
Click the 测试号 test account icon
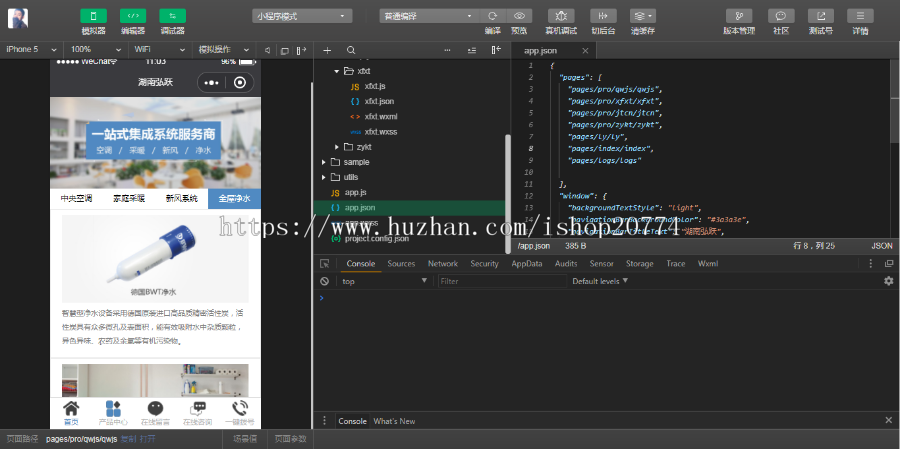pyautogui.click(x=821, y=16)
